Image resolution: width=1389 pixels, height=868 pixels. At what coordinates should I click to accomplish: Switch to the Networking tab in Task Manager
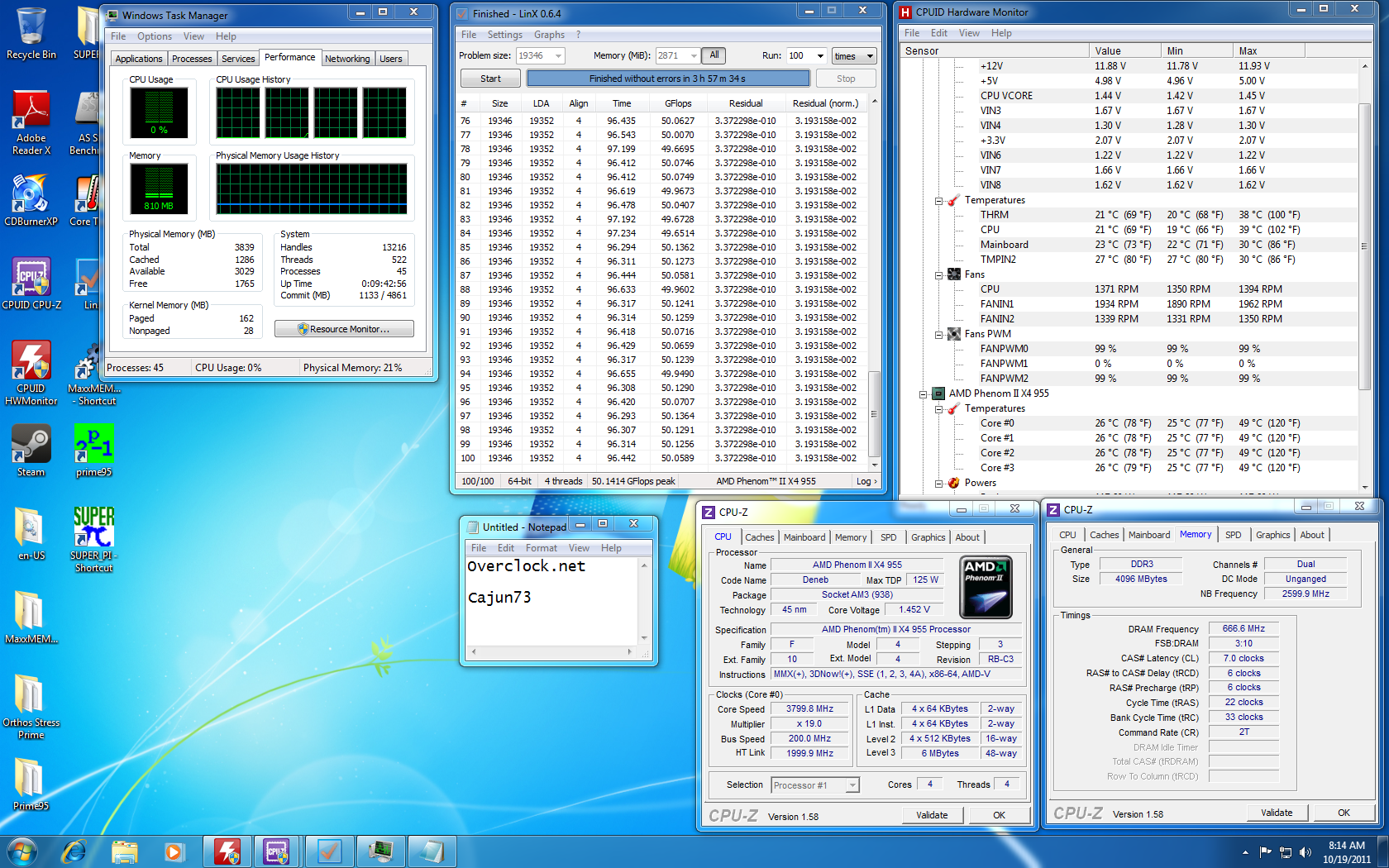point(346,59)
